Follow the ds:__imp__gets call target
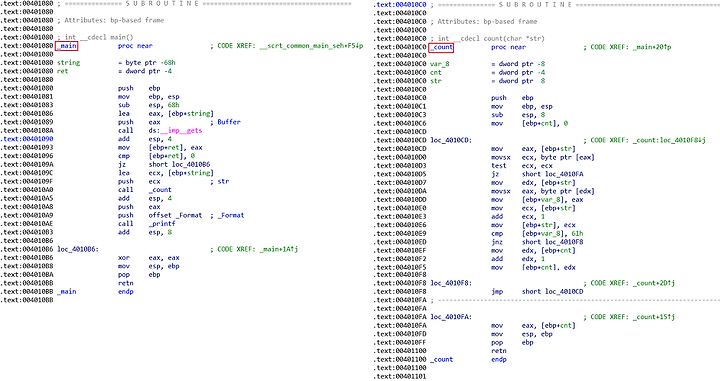This screenshot has height=381, width=720. click(175, 130)
